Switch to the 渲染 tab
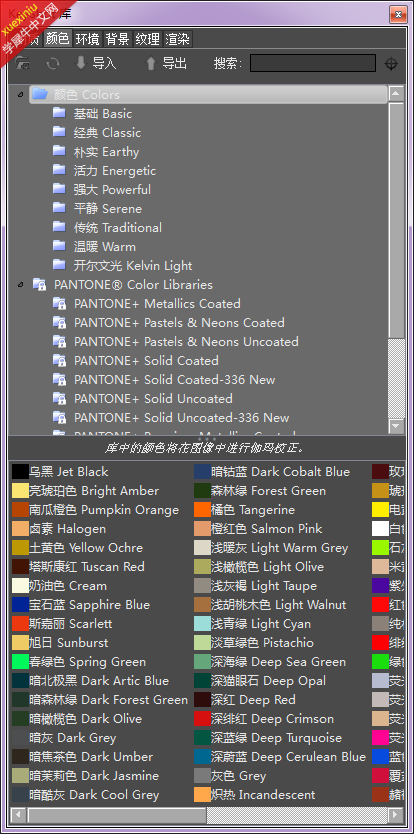 coord(178,39)
